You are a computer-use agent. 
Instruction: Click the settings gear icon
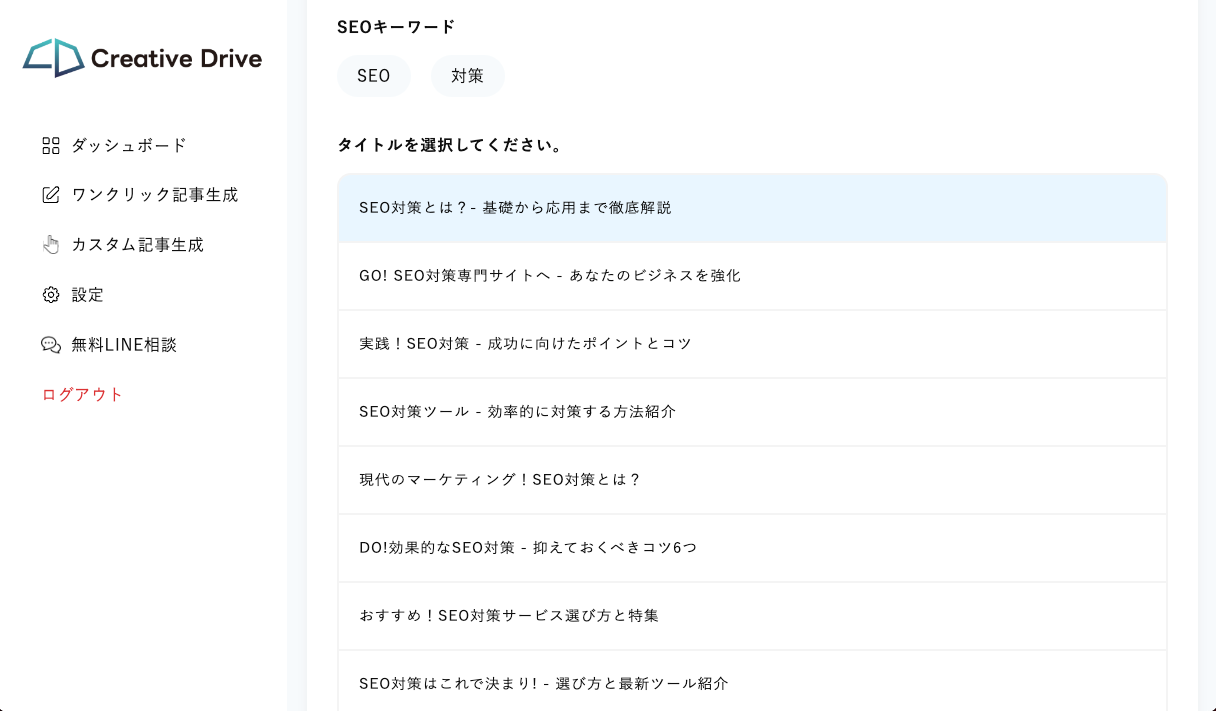click(x=51, y=295)
